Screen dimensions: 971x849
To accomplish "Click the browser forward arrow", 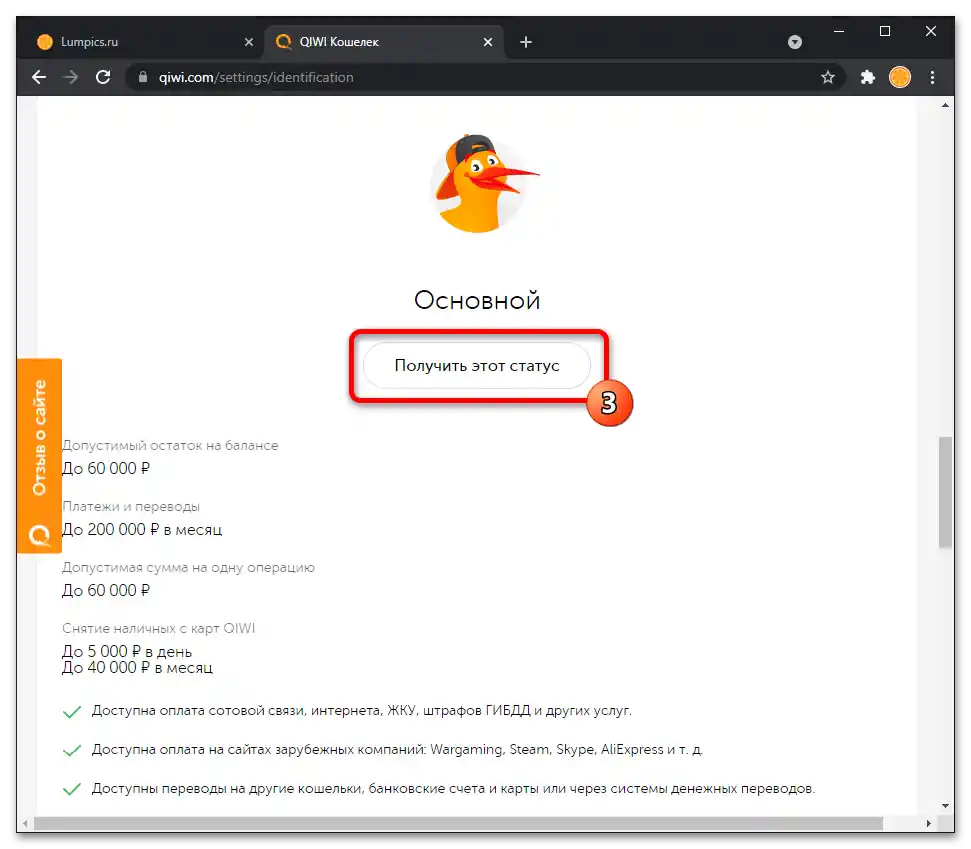I will 71,77.
